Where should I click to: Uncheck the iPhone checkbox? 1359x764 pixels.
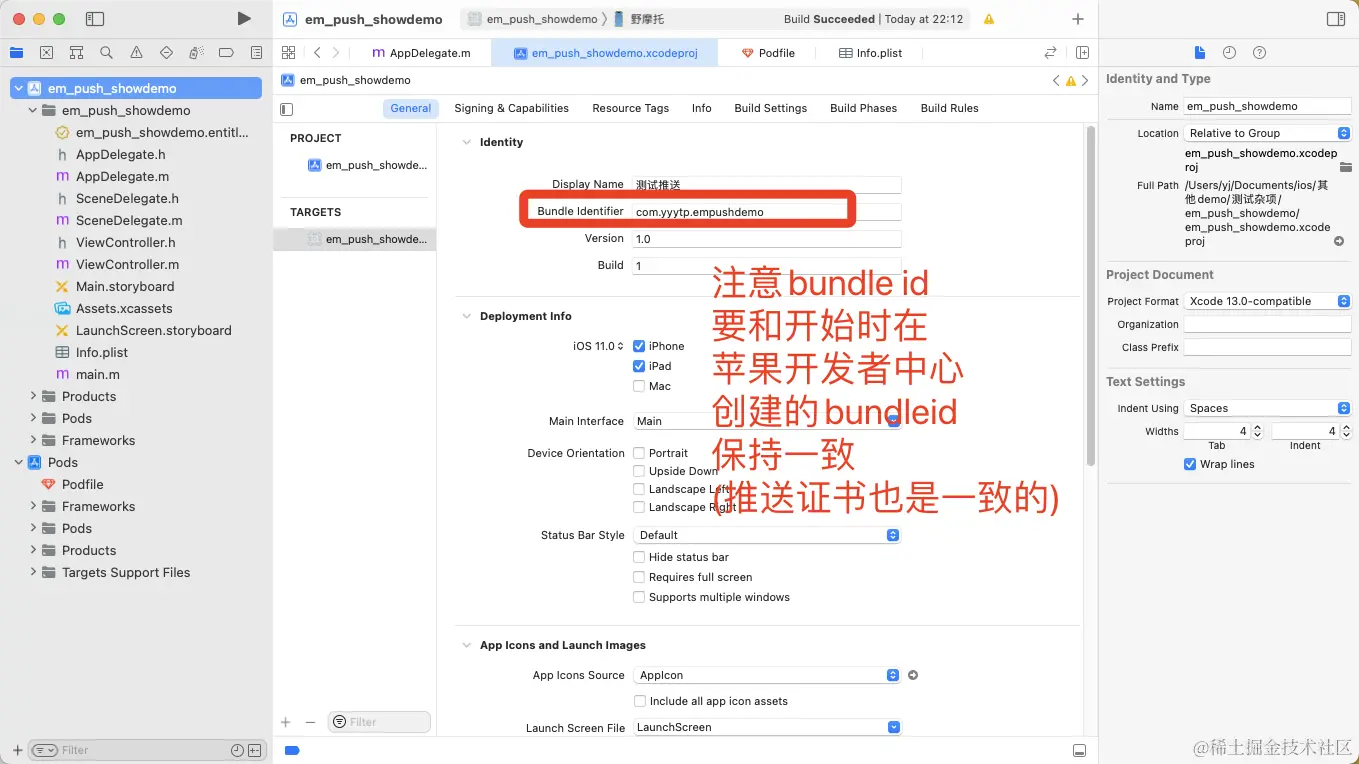[639, 346]
